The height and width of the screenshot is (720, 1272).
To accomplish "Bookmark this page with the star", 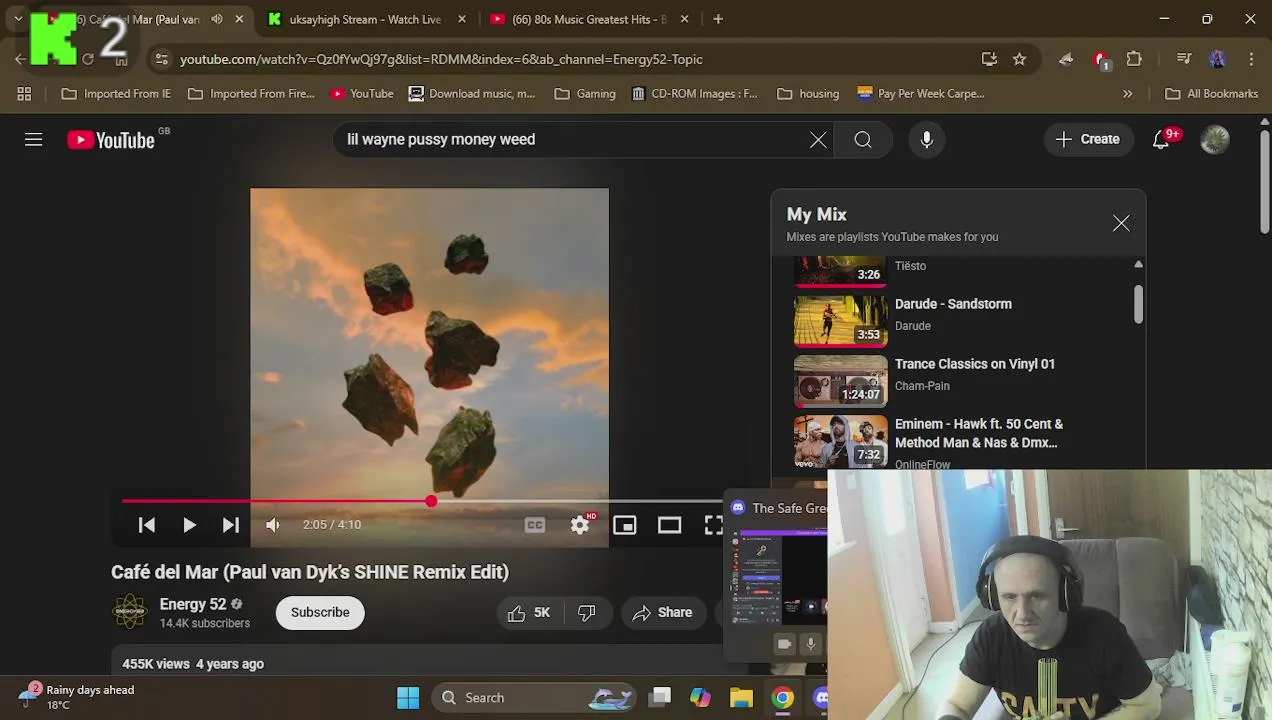I will [1019, 59].
